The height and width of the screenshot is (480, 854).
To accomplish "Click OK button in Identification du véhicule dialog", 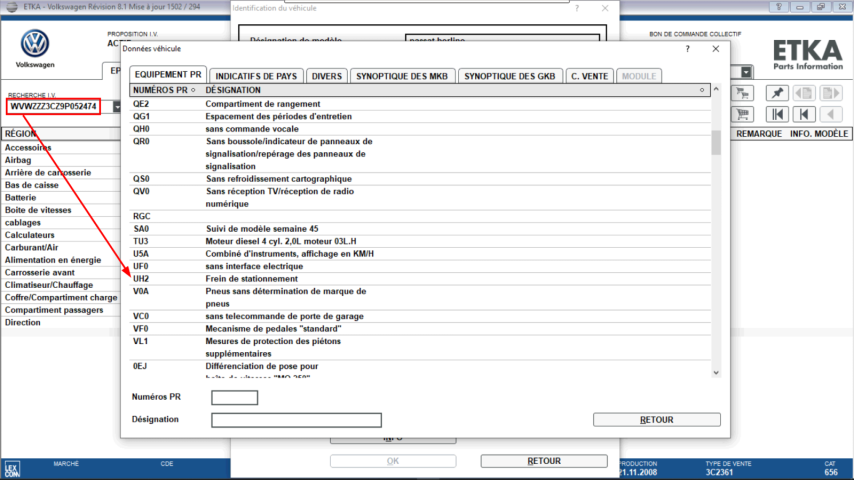I will pos(393,461).
